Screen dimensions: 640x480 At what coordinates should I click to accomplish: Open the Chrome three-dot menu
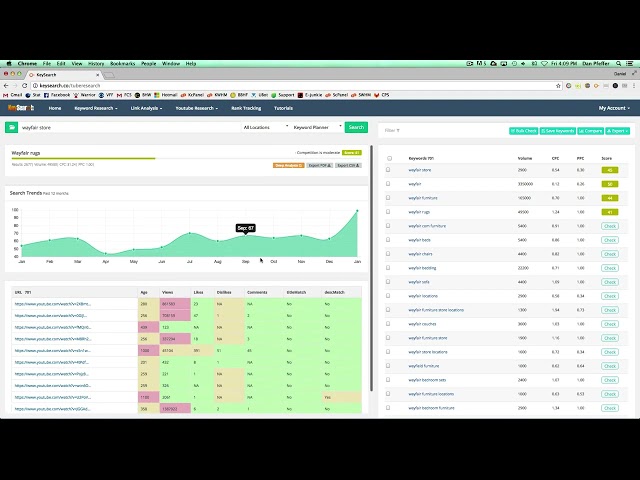634,86
